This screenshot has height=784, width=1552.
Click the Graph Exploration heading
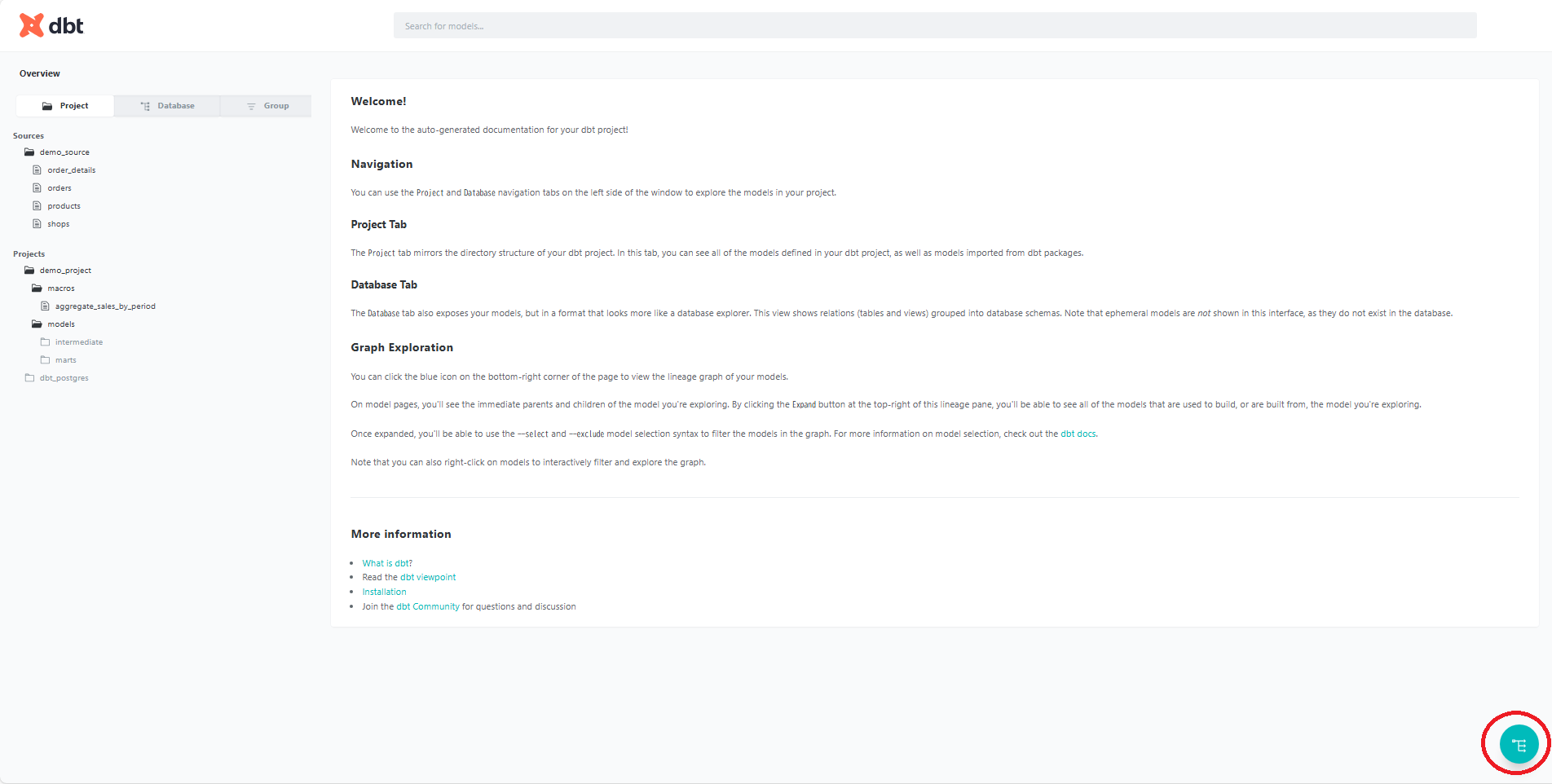pyautogui.click(x=402, y=347)
